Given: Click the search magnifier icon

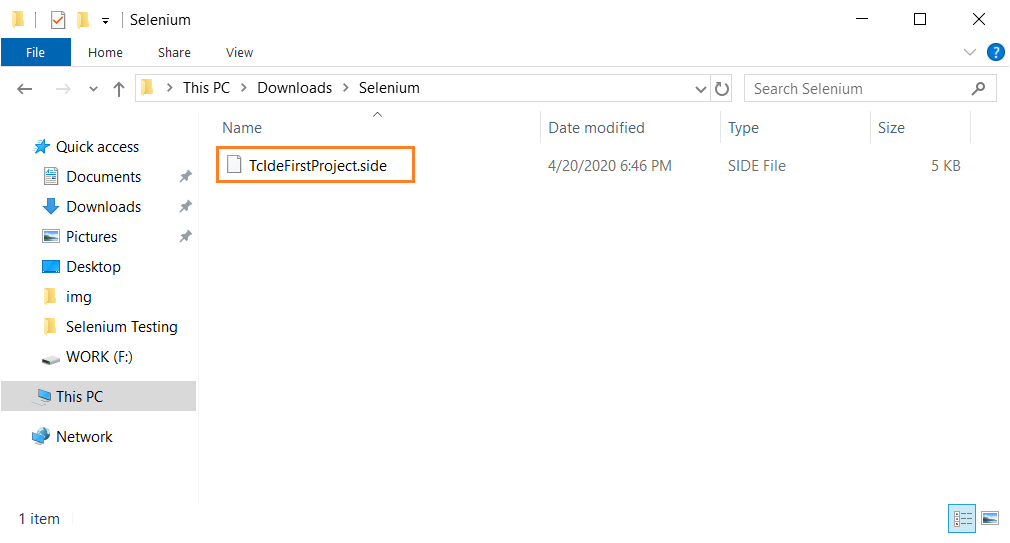Looking at the screenshot, I should pyautogui.click(x=978, y=88).
